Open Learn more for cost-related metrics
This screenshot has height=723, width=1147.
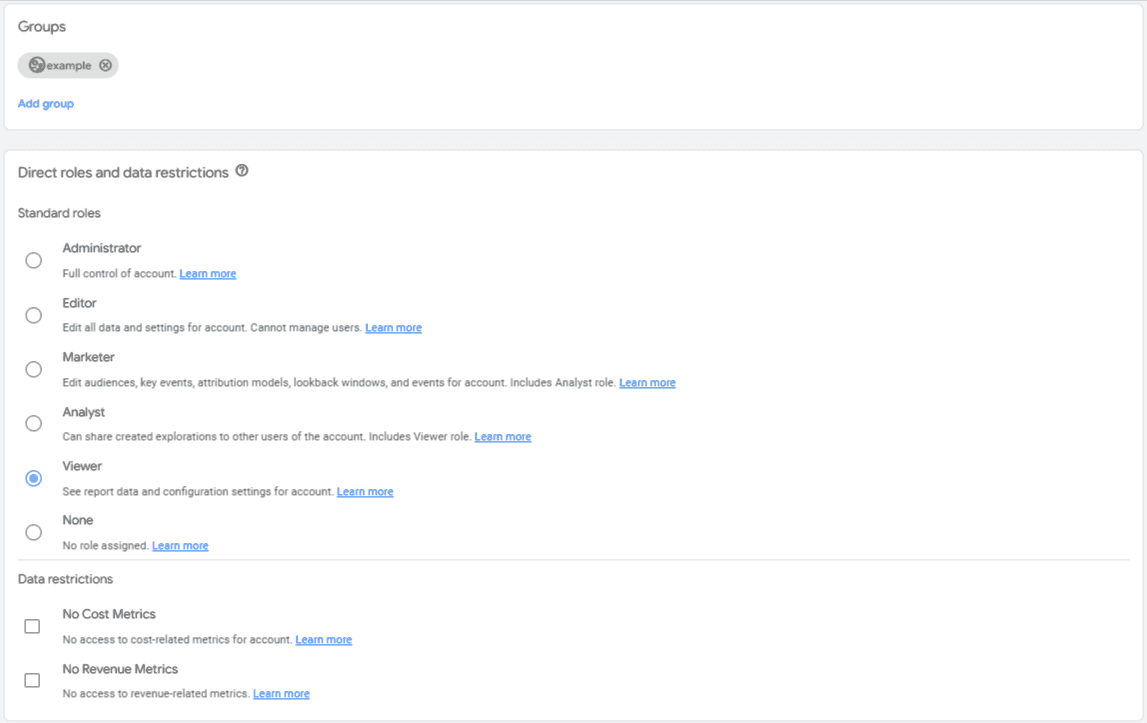pos(323,640)
